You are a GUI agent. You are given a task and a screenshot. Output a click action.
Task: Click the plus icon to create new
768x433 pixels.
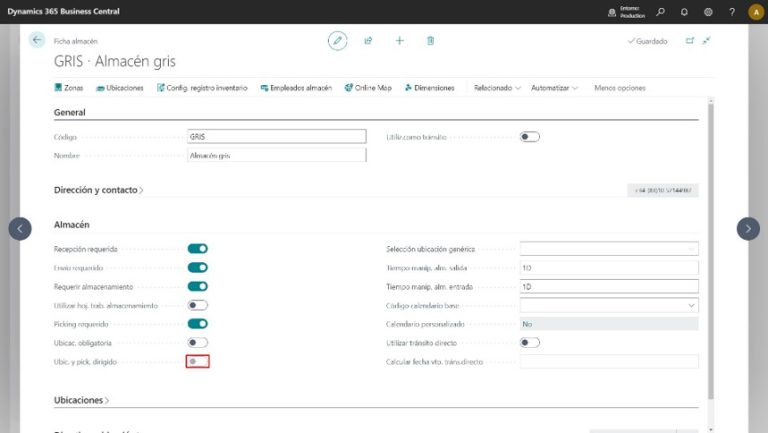pyautogui.click(x=399, y=40)
